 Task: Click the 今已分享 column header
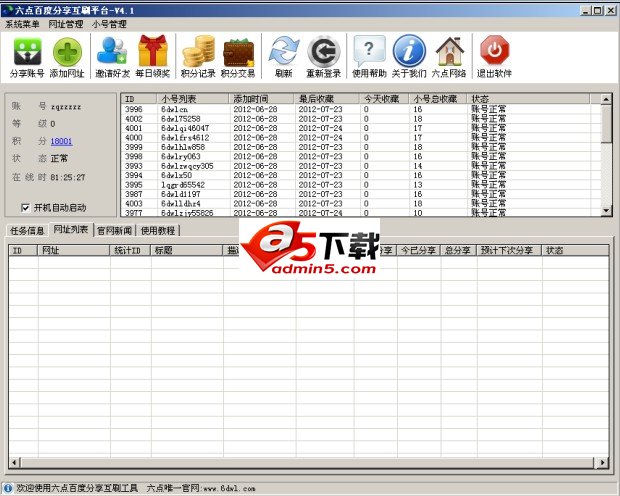[x=419, y=250]
